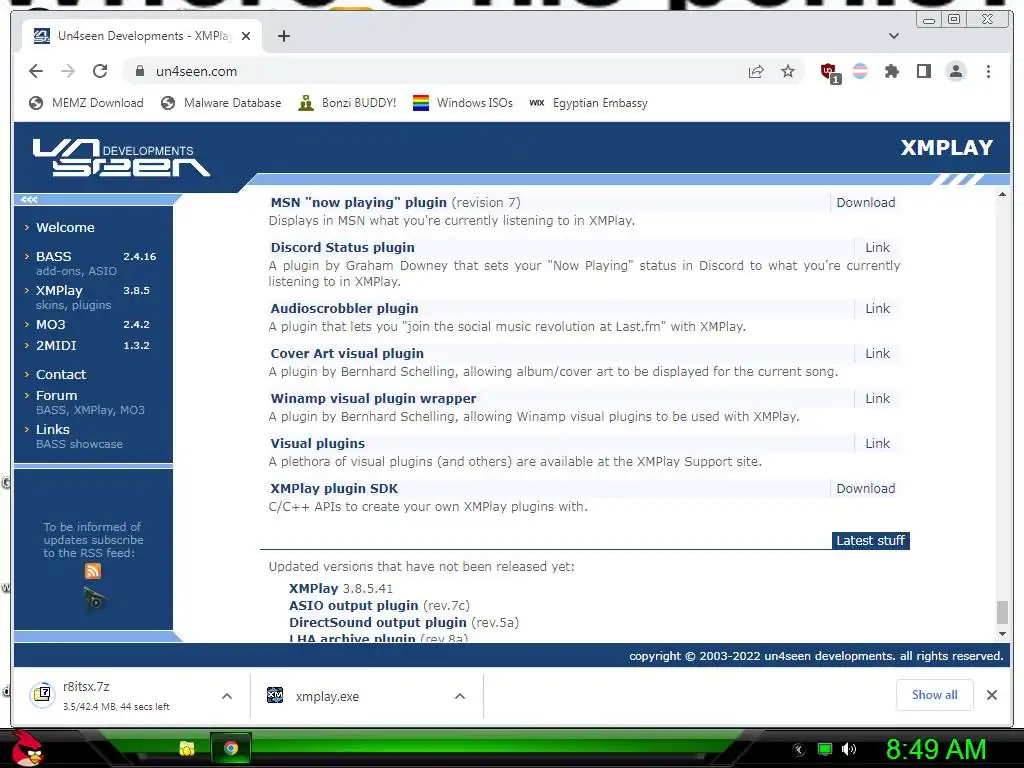
Task: Open the r8itsx.7z download item
Action: 116,696
